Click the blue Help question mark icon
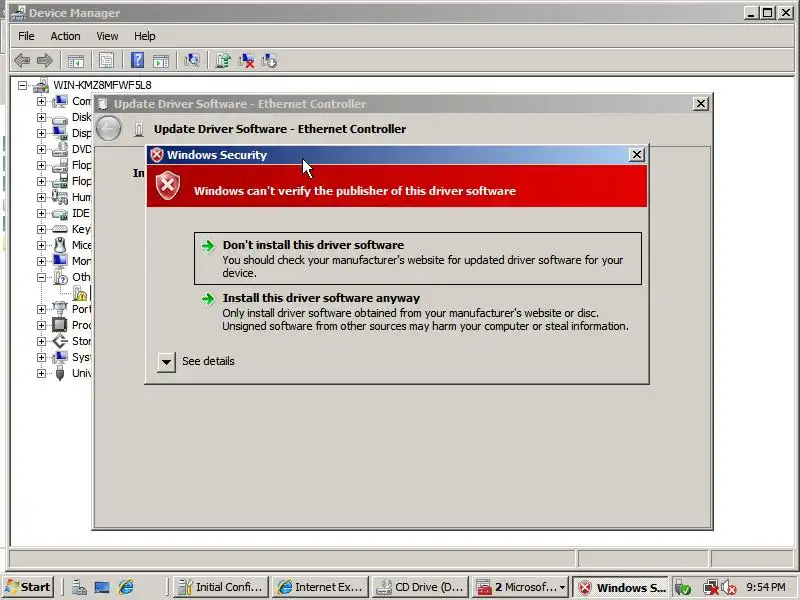This screenshot has width=800, height=600. 137,61
